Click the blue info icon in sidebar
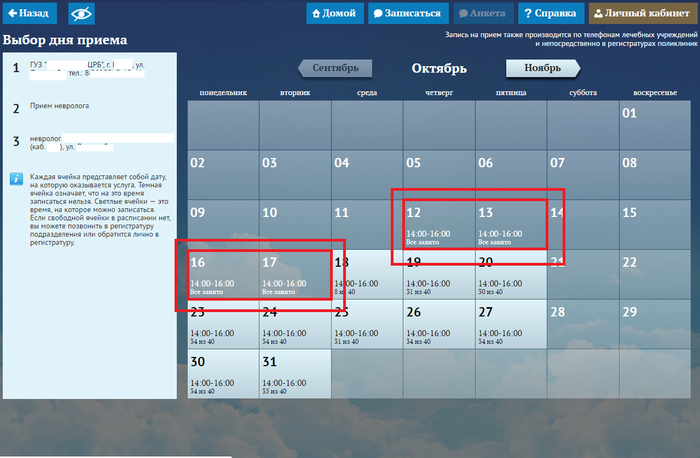Viewport: 700px width, 458px height. pos(16,179)
